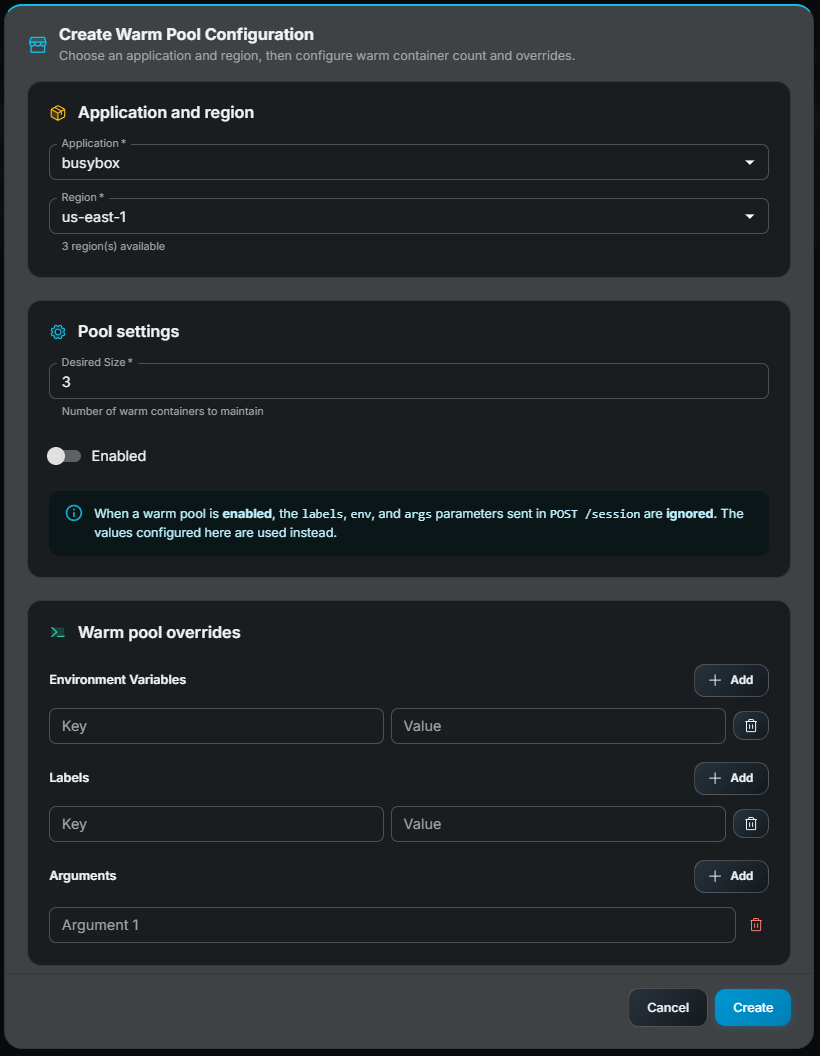Click the archive icon next to Create Warm Pool Configuration
This screenshot has height=1056, width=820.
pos(37,44)
